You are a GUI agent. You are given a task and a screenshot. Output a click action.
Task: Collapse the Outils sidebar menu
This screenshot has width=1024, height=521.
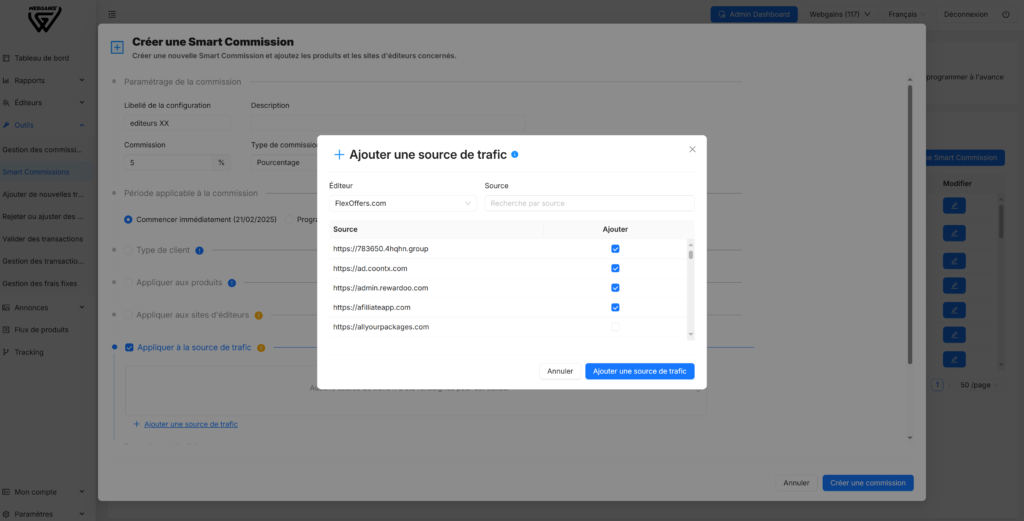pyautogui.click(x=82, y=125)
